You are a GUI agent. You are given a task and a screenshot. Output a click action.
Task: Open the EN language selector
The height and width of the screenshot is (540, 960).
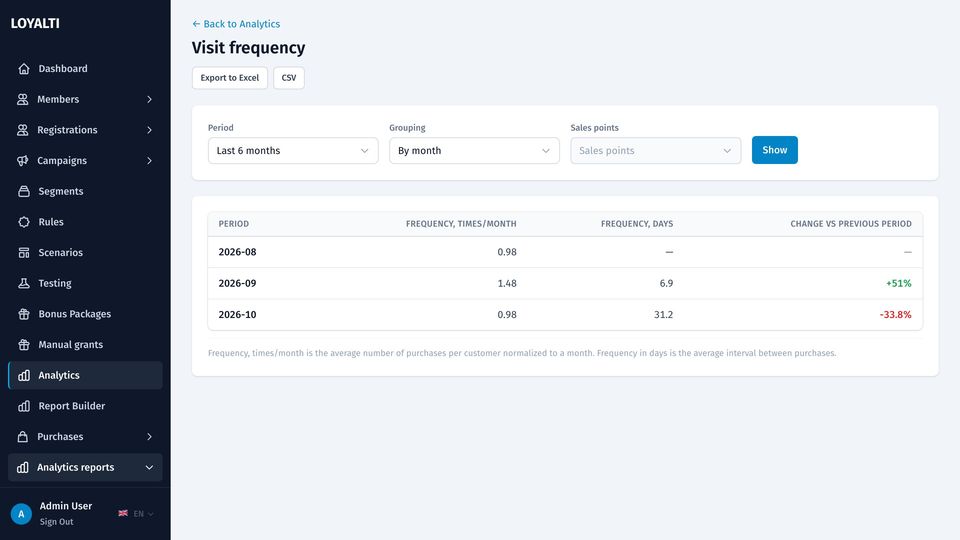pos(143,514)
